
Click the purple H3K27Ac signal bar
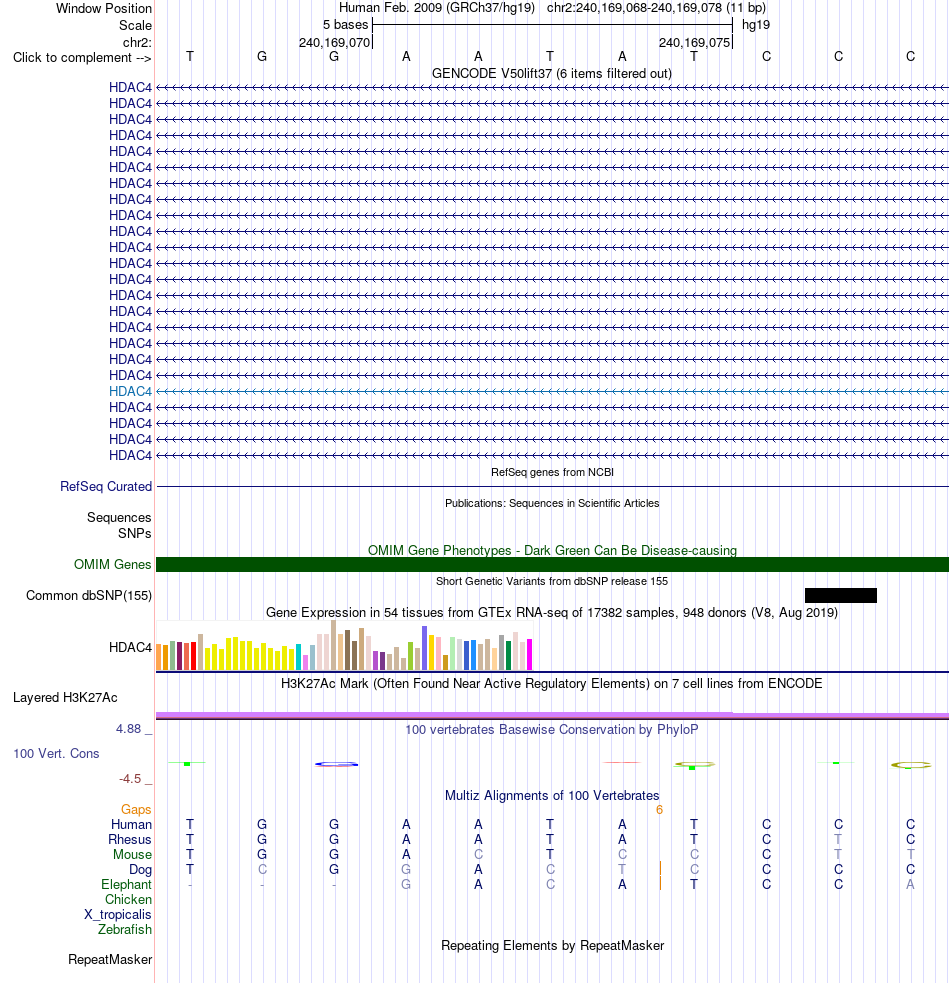(x=552, y=715)
